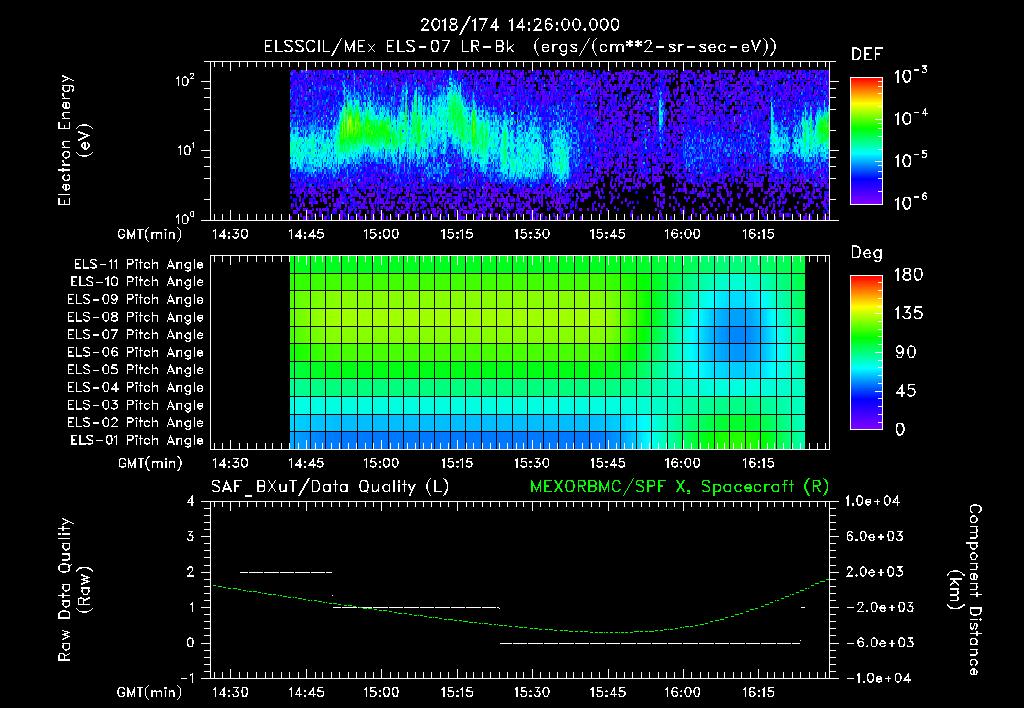Screen dimensions: 1024x708
Task: Click the 16:00 time tick under the pitch angle panel
Action: 682,464
